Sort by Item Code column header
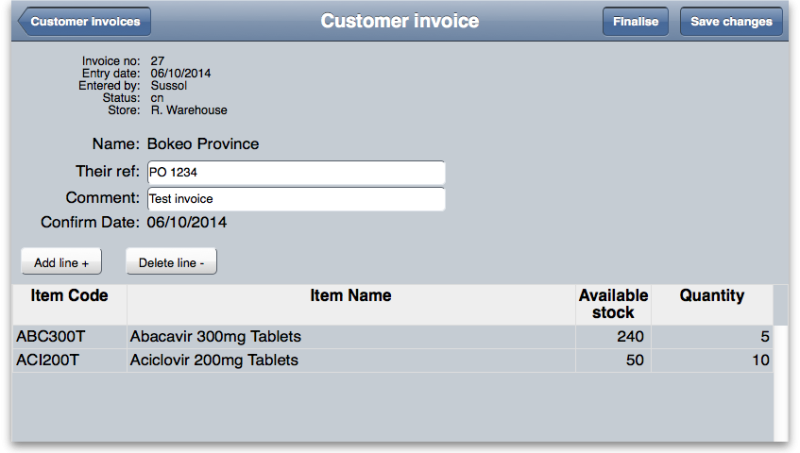The width and height of the screenshot is (800, 453). pos(69,296)
